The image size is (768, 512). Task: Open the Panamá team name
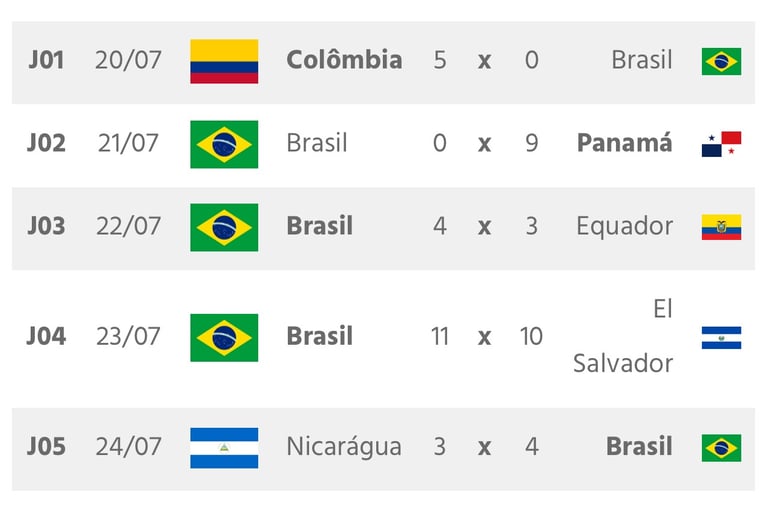[624, 143]
